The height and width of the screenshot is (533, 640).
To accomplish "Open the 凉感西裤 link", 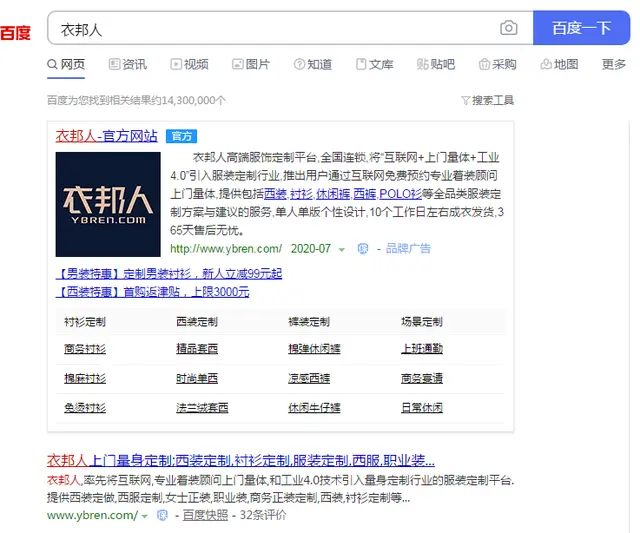I will (309, 378).
